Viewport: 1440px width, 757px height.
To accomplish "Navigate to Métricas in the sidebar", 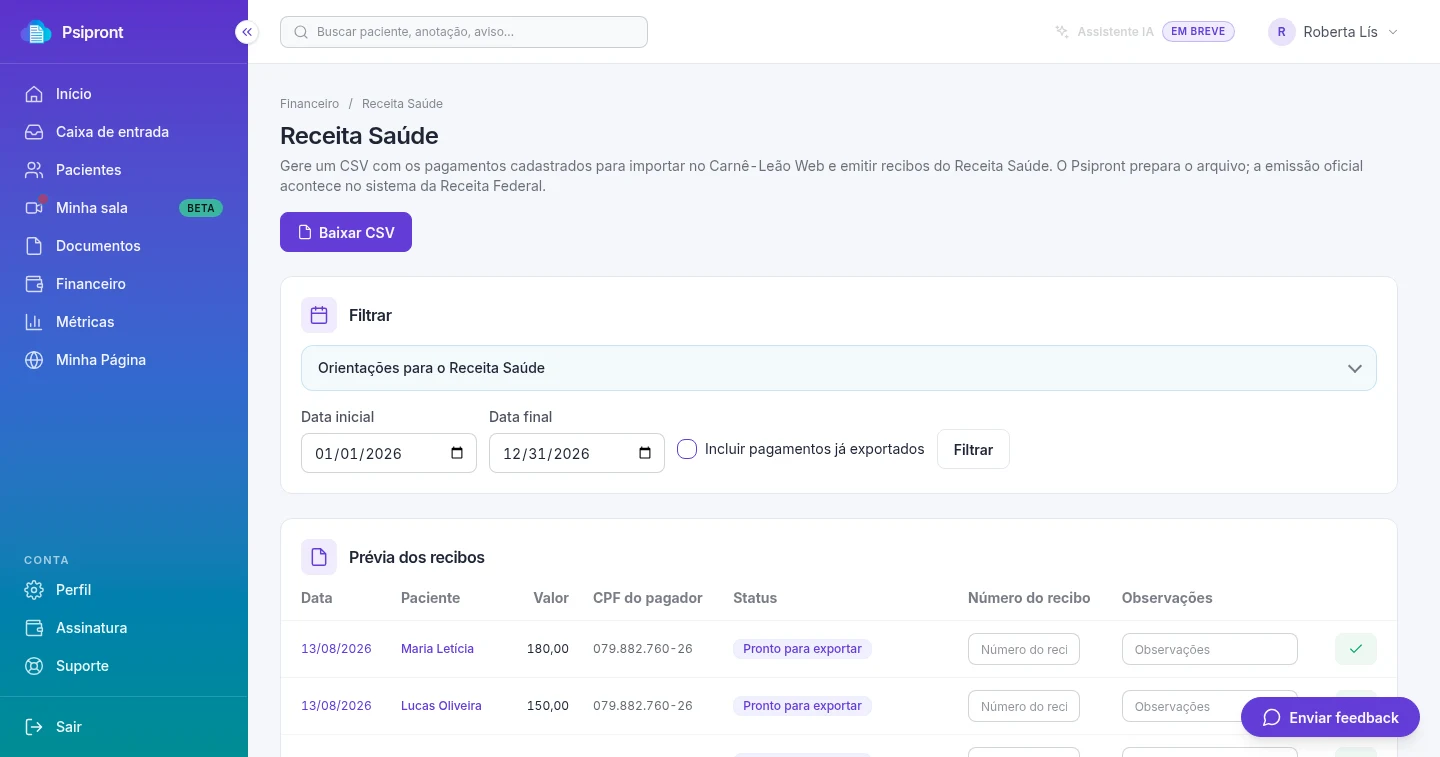I will [124, 322].
